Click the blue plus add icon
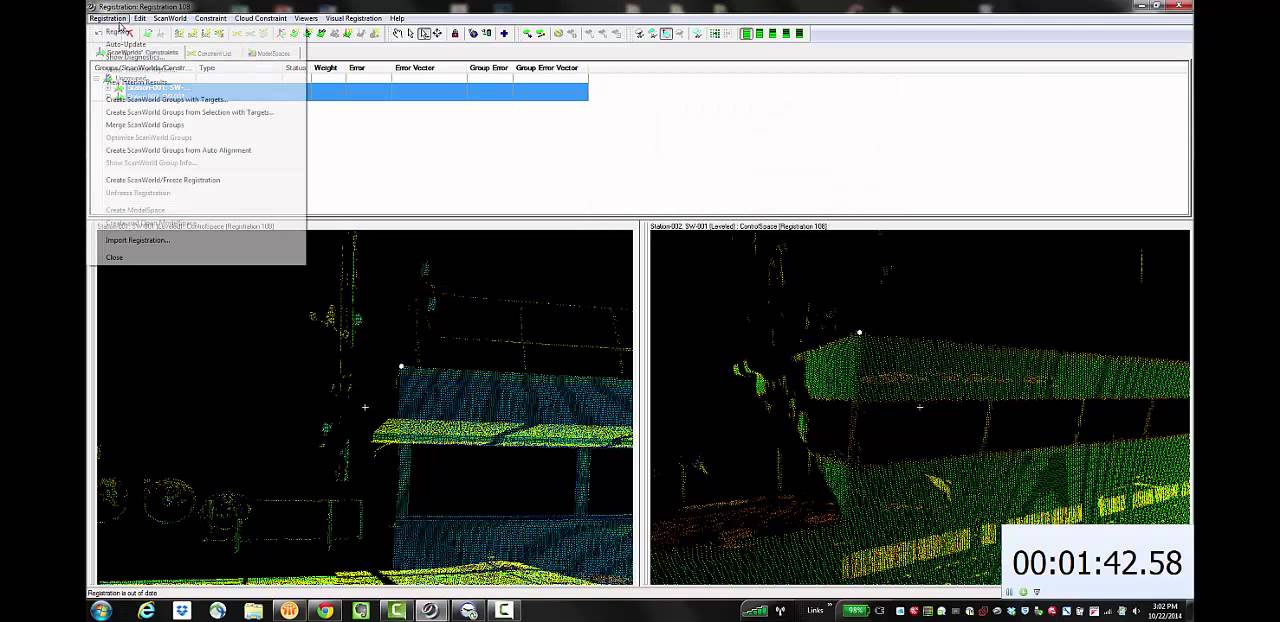Image resolution: width=1280 pixels, height=622 pixels. (x=504, y=33)
